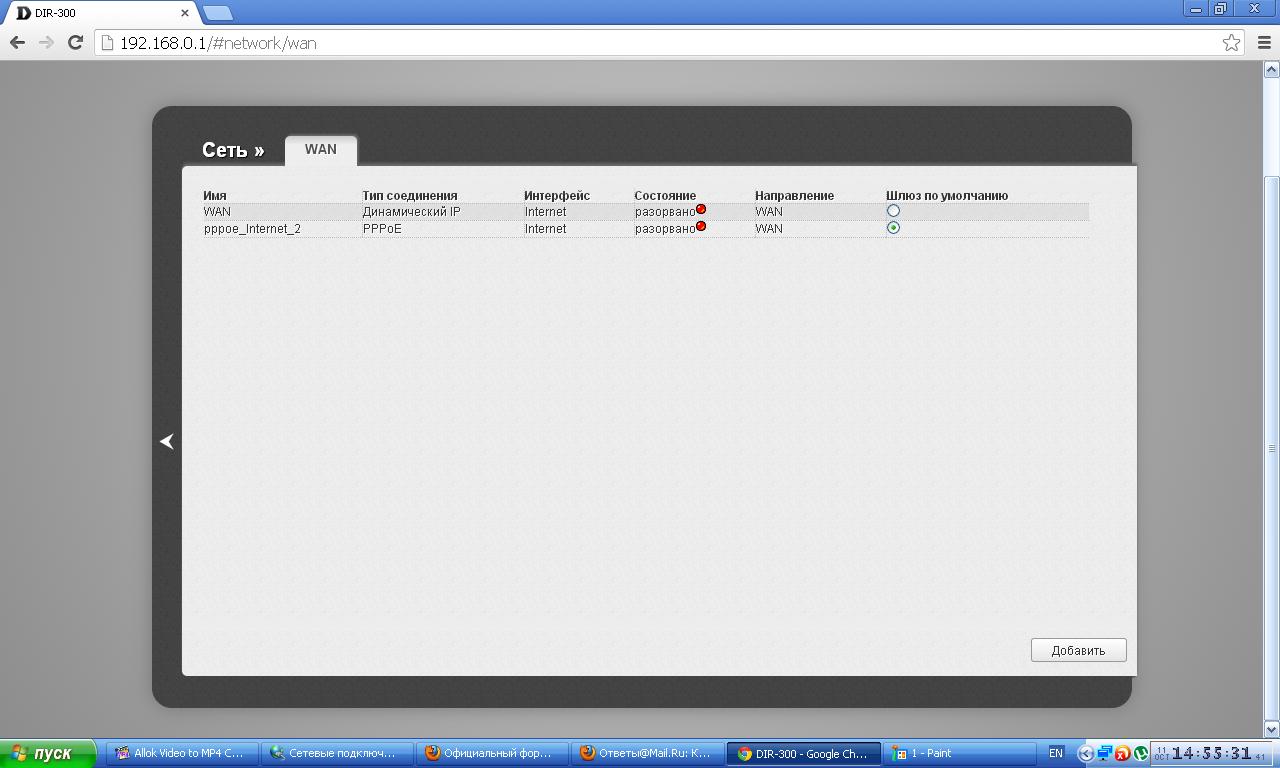1280x768 pixels.
Task: Select pppoe_Internet_2 as default gateway
Action: (x=893, y=228)
